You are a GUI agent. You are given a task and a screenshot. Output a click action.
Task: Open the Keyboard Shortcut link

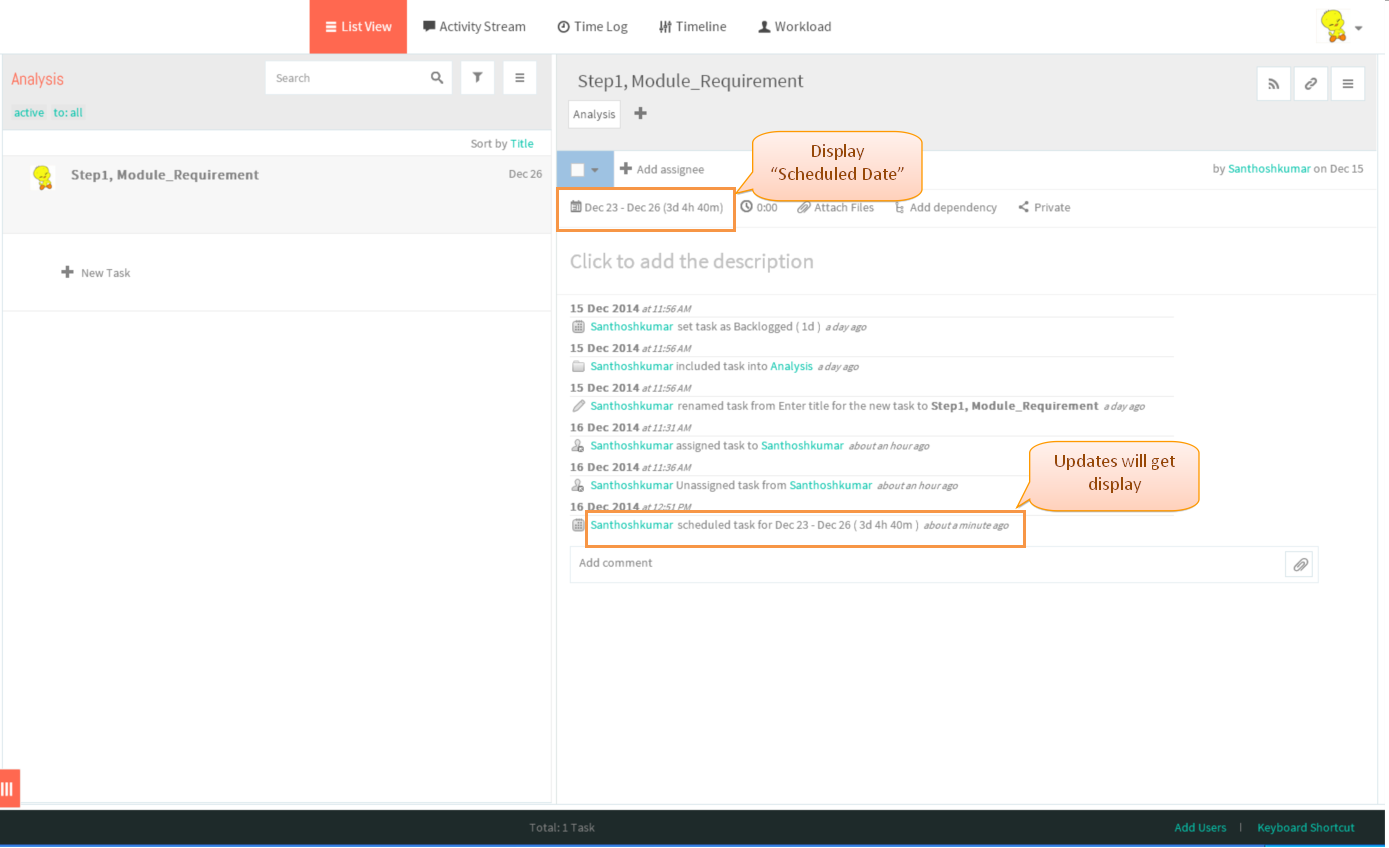1306,828
